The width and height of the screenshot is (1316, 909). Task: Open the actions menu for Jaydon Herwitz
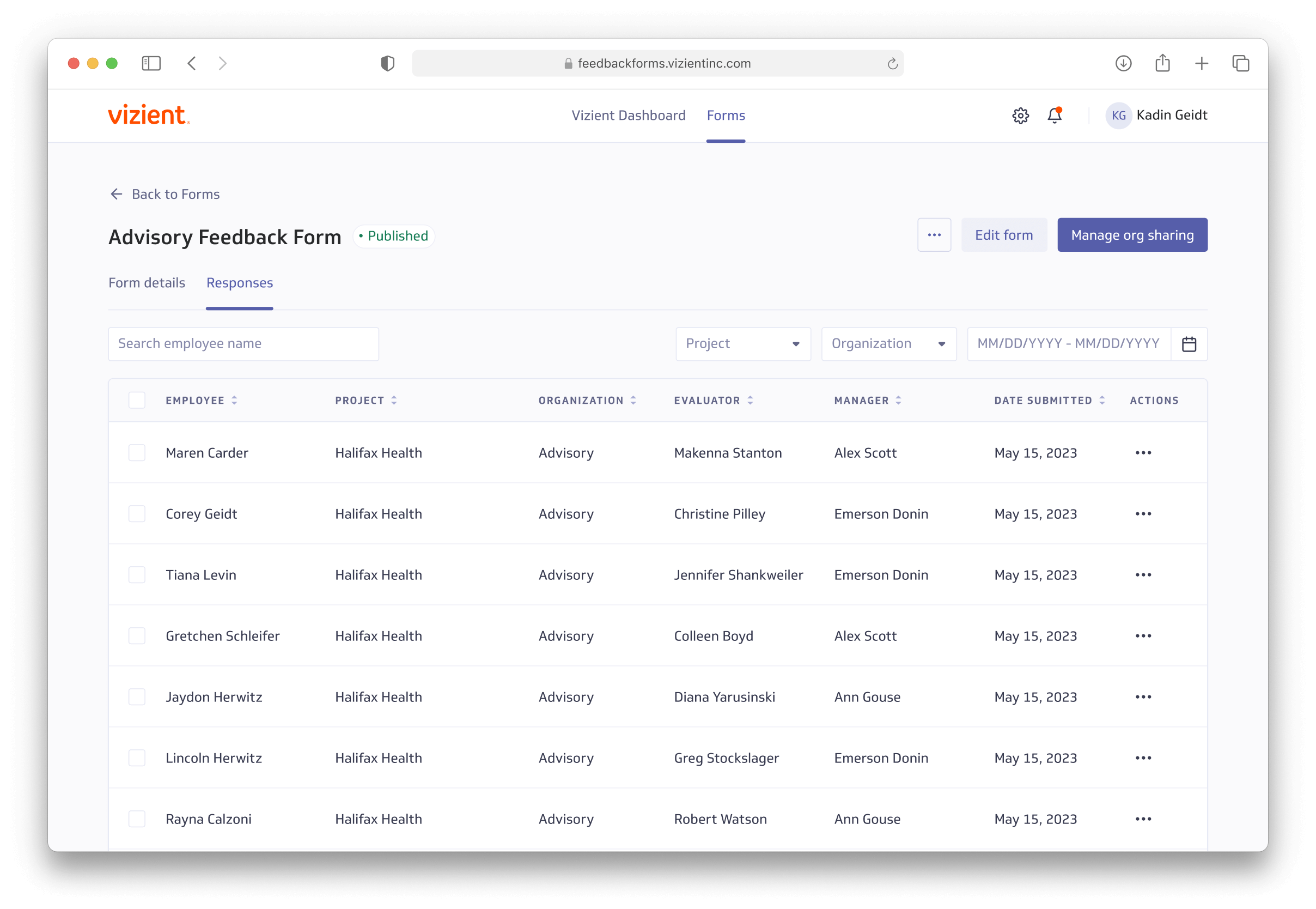pos(1143,697)
